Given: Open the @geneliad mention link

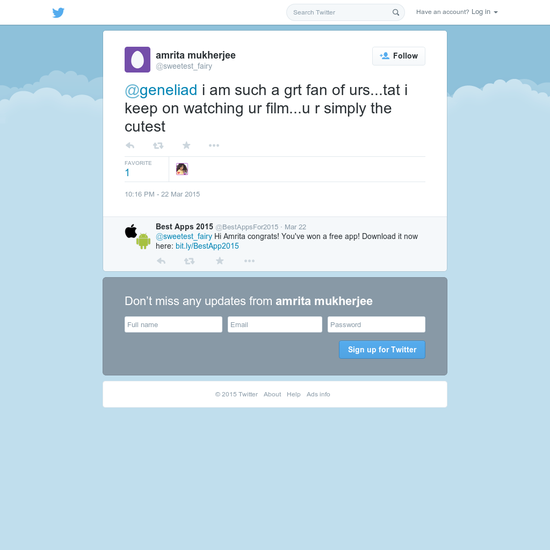Looking at the screenshot, I should 161,90.
